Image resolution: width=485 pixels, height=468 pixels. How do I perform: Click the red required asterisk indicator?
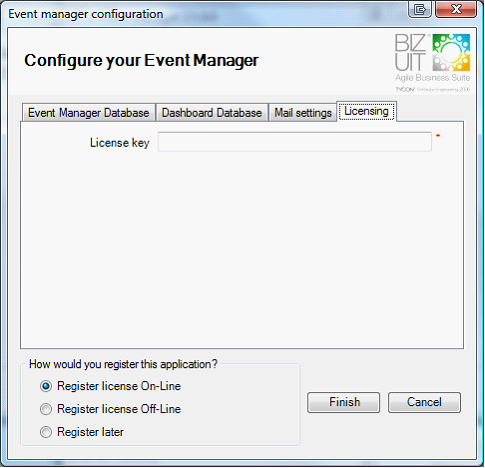(438, 136)
